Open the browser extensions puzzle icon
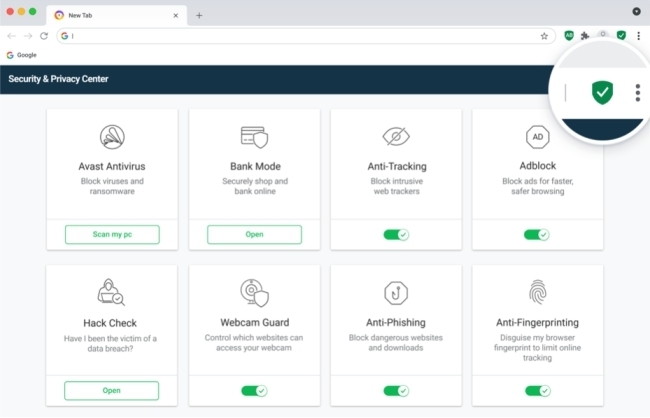The image size is (650, 418). [585, 35]
